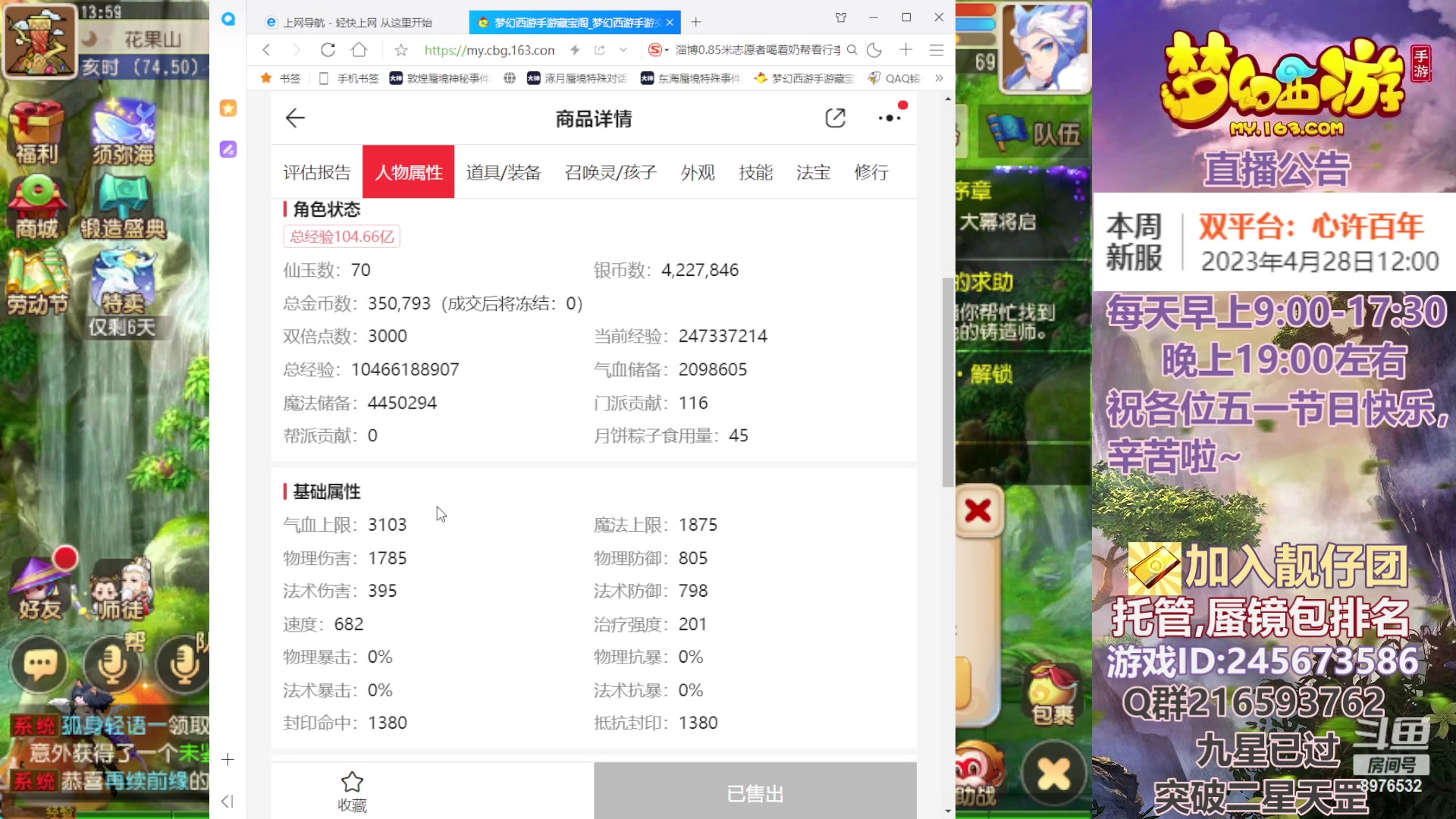
Task: Open the game chat bubble button
Action: [x=39, y=665]
